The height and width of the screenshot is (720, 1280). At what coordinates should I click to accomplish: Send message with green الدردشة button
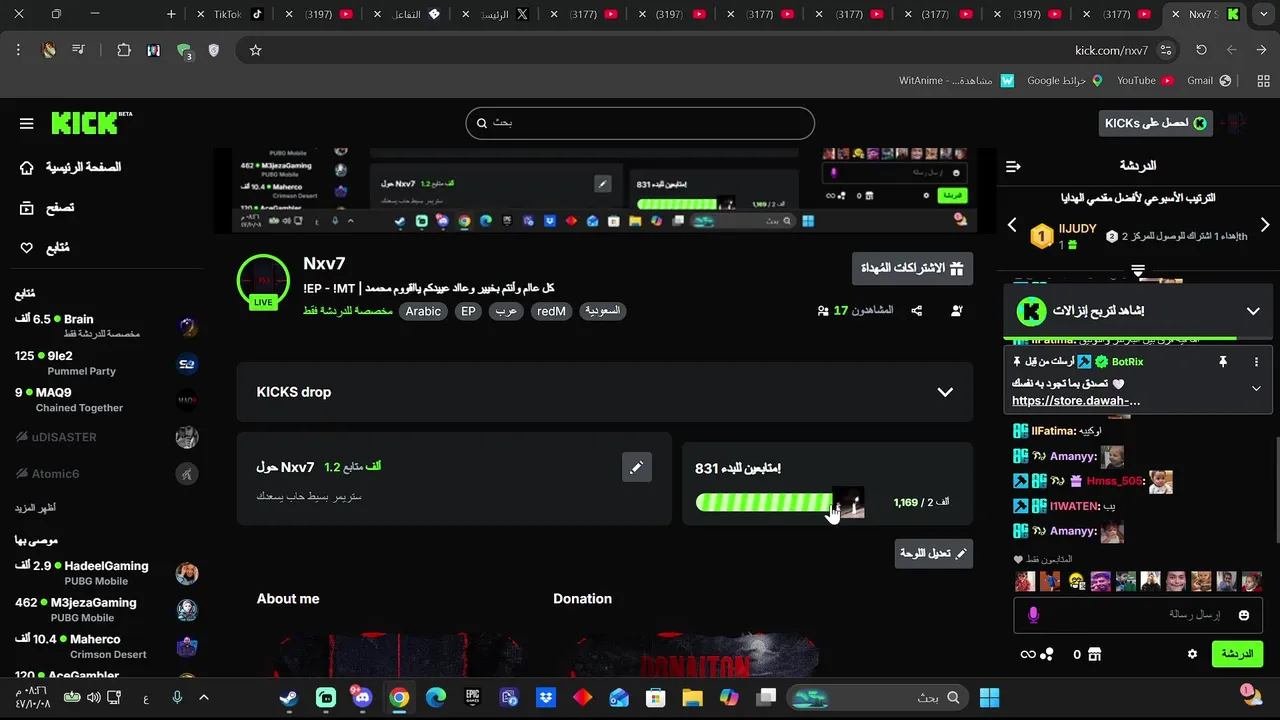point(1237,654)
